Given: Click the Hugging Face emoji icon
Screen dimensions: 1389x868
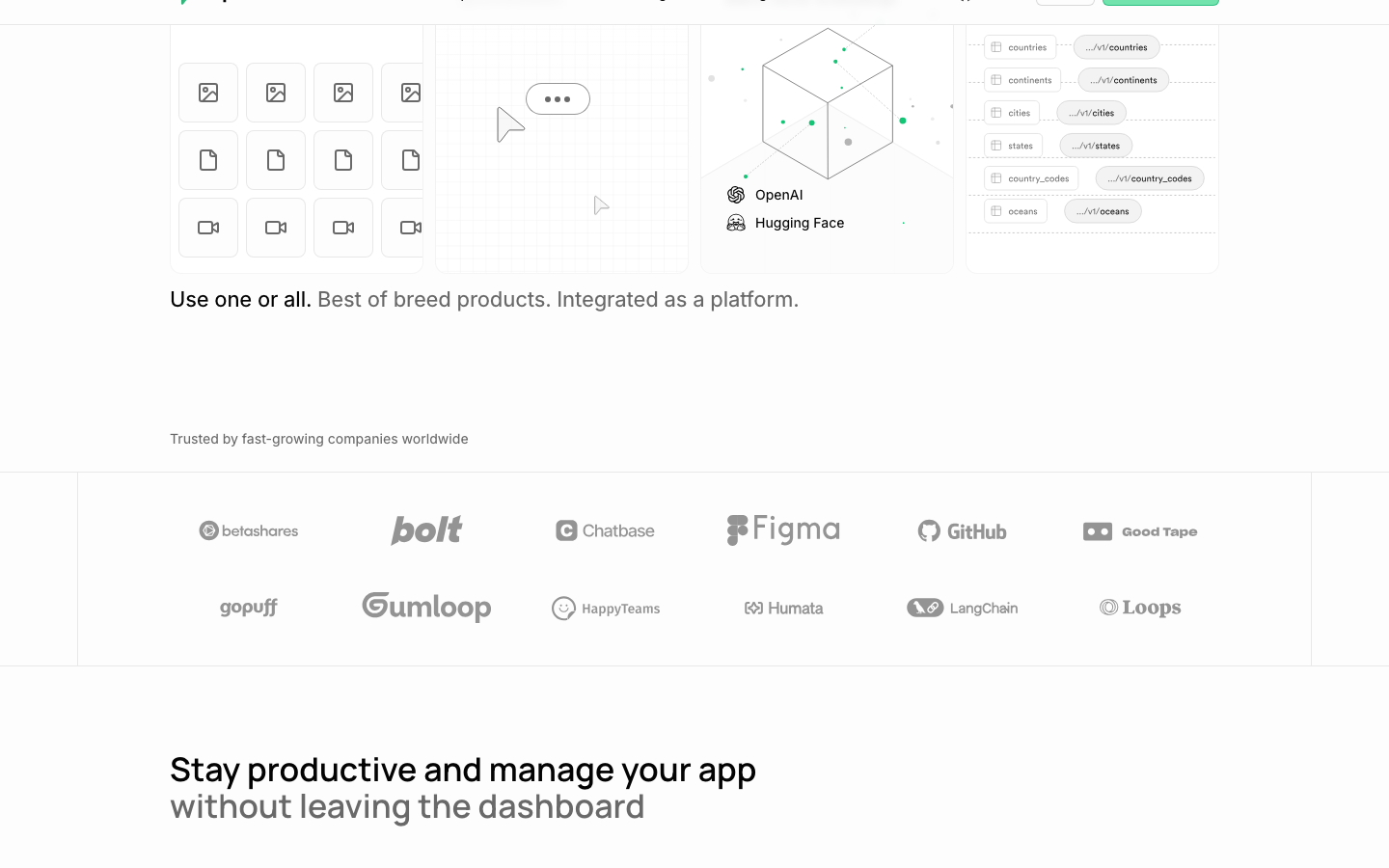Looking at the screenshot, I should pyautogui.click(x=736, y=223).
